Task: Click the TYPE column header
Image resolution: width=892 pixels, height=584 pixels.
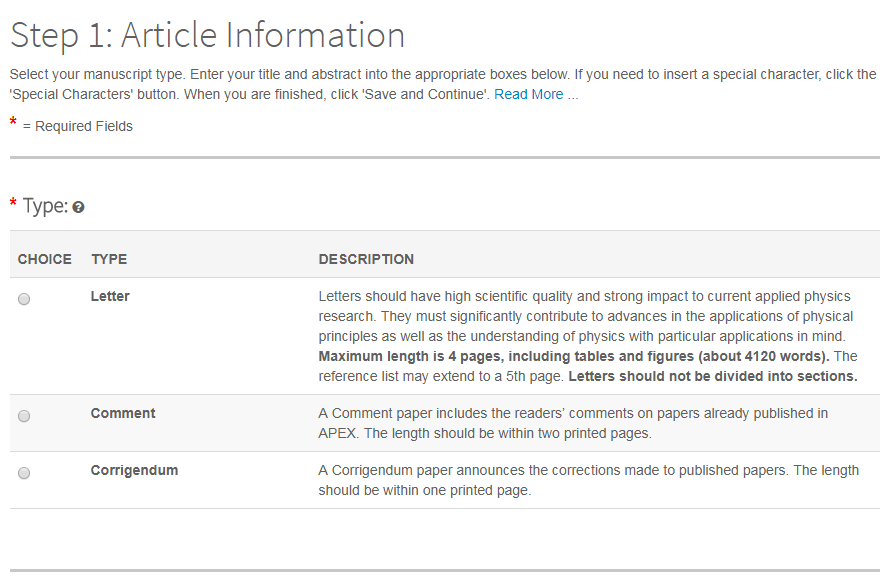Action: click(x=109, y=259)
